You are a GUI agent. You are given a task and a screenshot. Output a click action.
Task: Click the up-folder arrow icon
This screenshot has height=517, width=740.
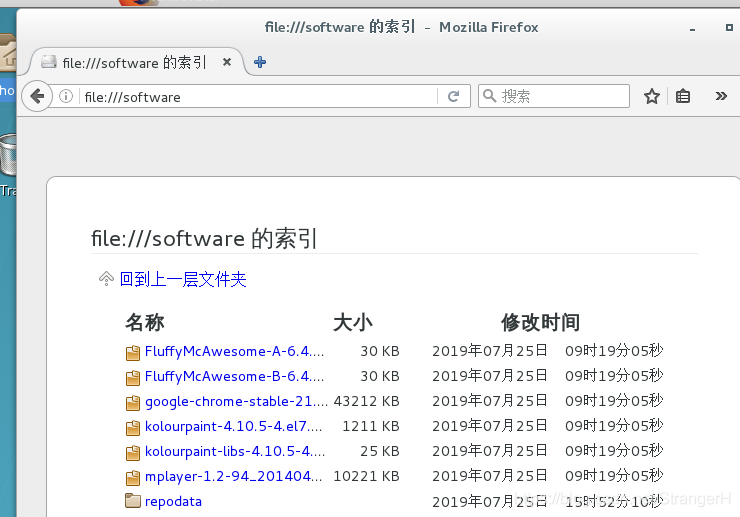pyautogui.click(x=106, y=279)
